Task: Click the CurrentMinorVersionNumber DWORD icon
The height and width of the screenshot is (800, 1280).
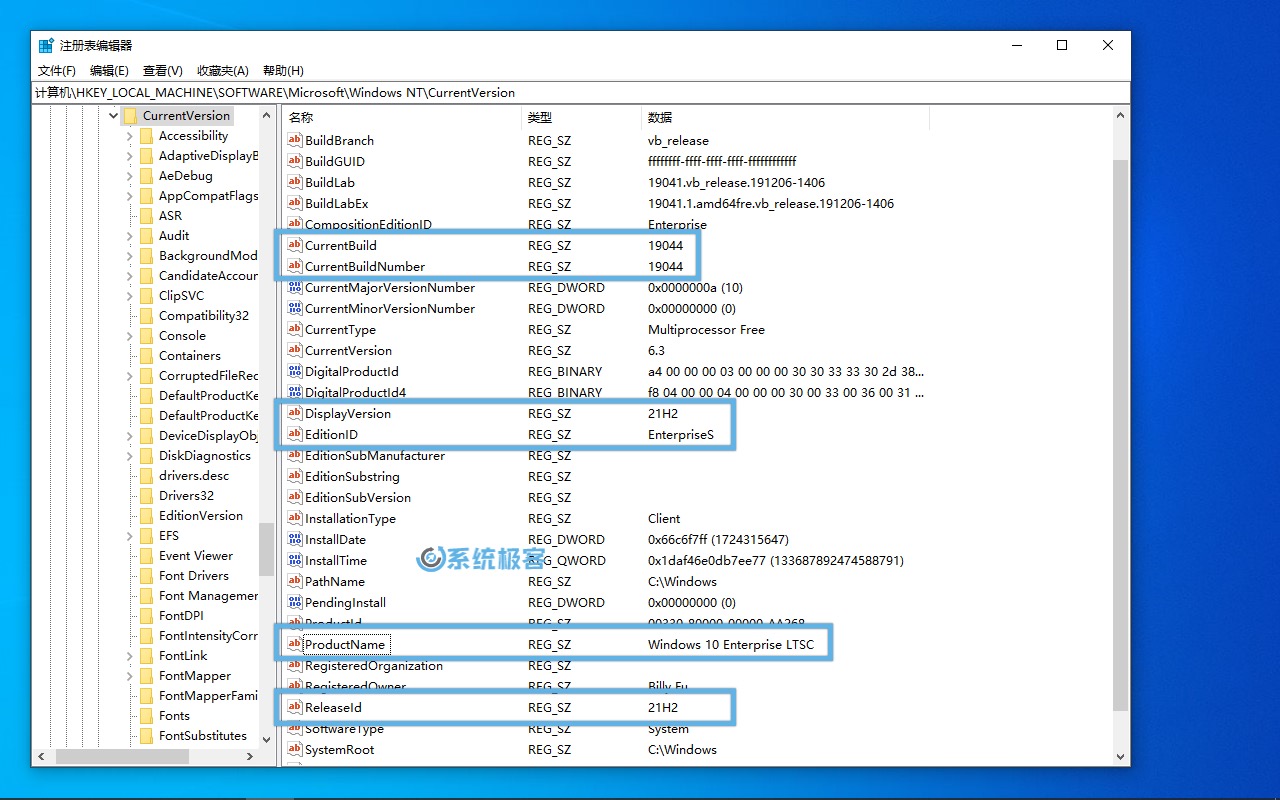Action: click(x=295, y=309)
